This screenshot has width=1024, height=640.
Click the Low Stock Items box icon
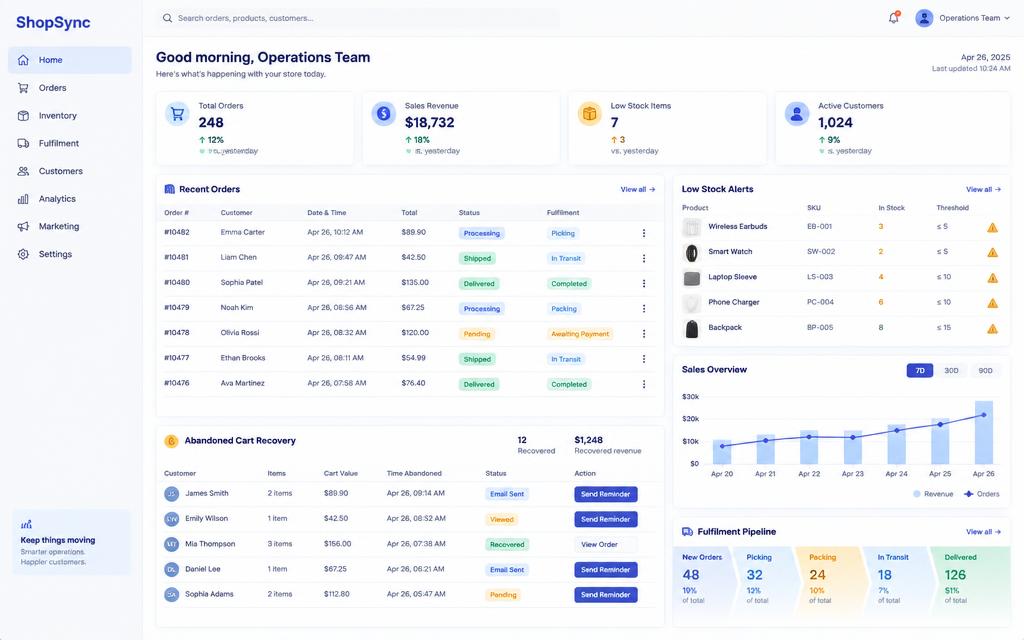tap(589, 114)
